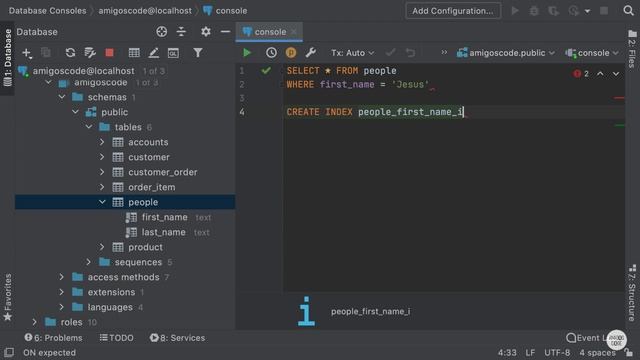Close the console tab

(294, 32)
